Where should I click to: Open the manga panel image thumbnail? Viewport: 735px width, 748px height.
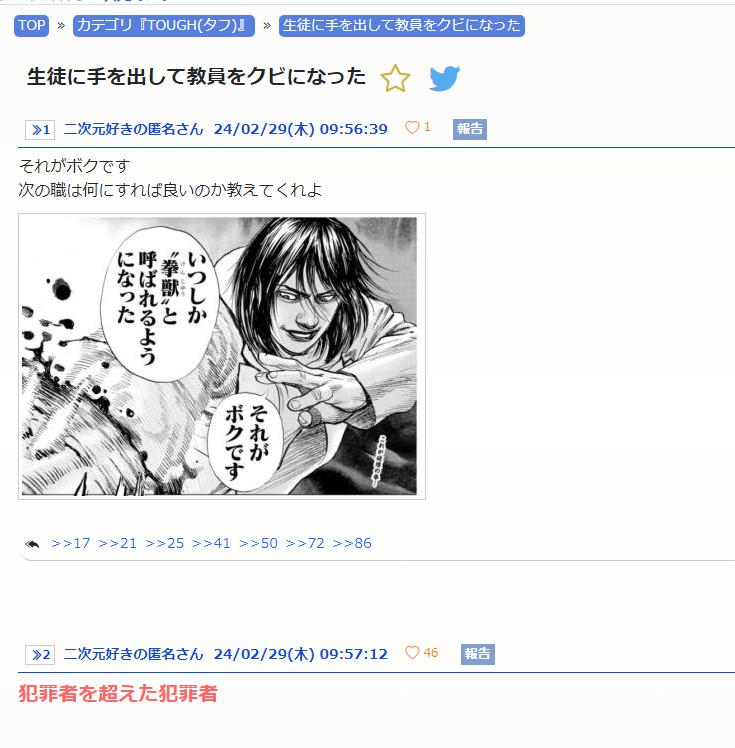(222, 356)
